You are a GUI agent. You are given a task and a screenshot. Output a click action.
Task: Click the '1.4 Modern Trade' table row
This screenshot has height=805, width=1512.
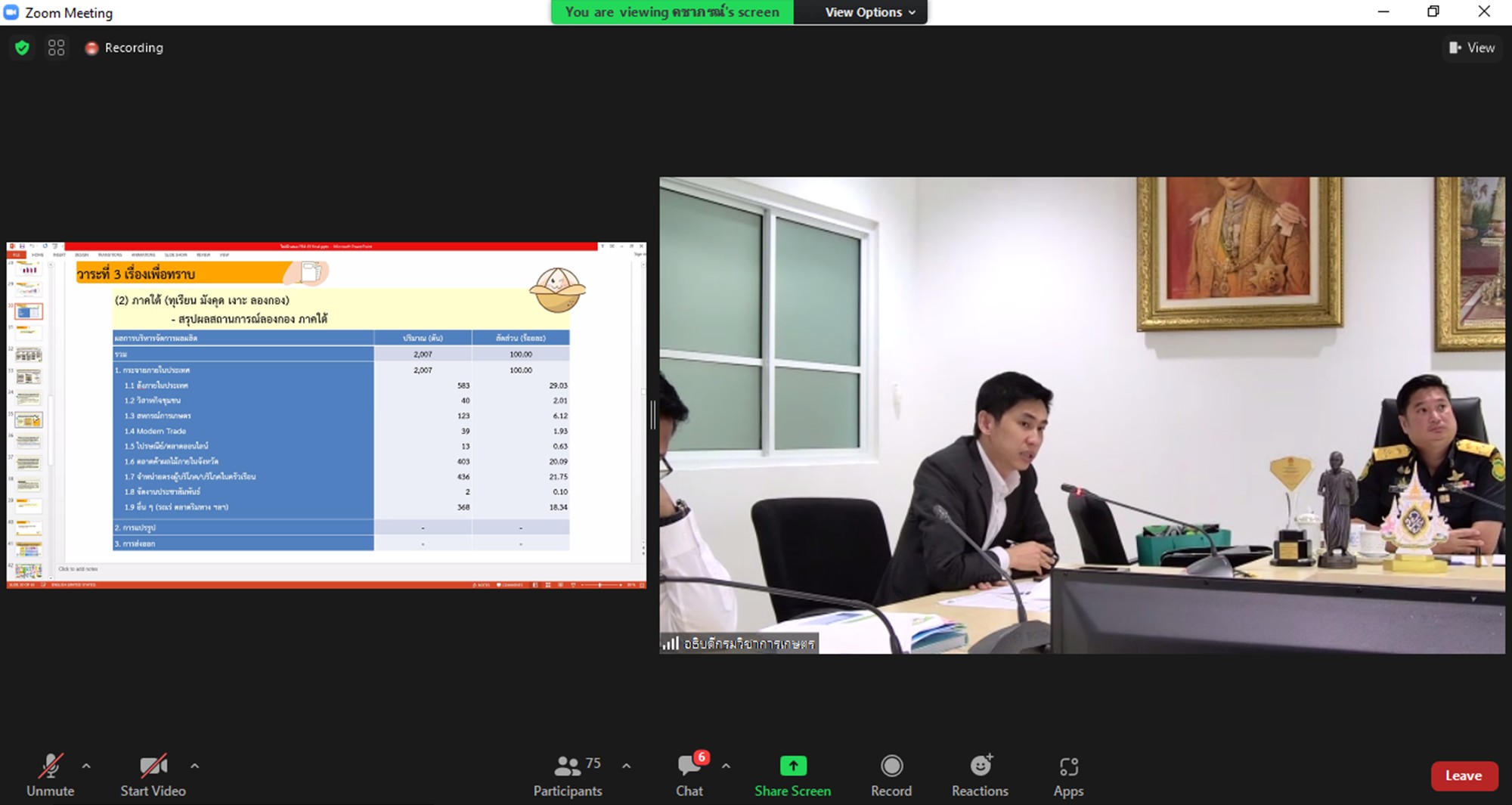tap(341, 431)
